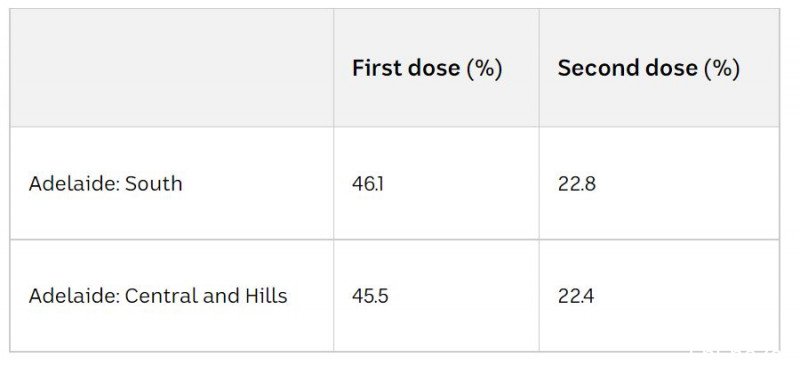800x366 pixels.
Task: Click the 46.1 first dose value
Action: [x=367, y=184]
